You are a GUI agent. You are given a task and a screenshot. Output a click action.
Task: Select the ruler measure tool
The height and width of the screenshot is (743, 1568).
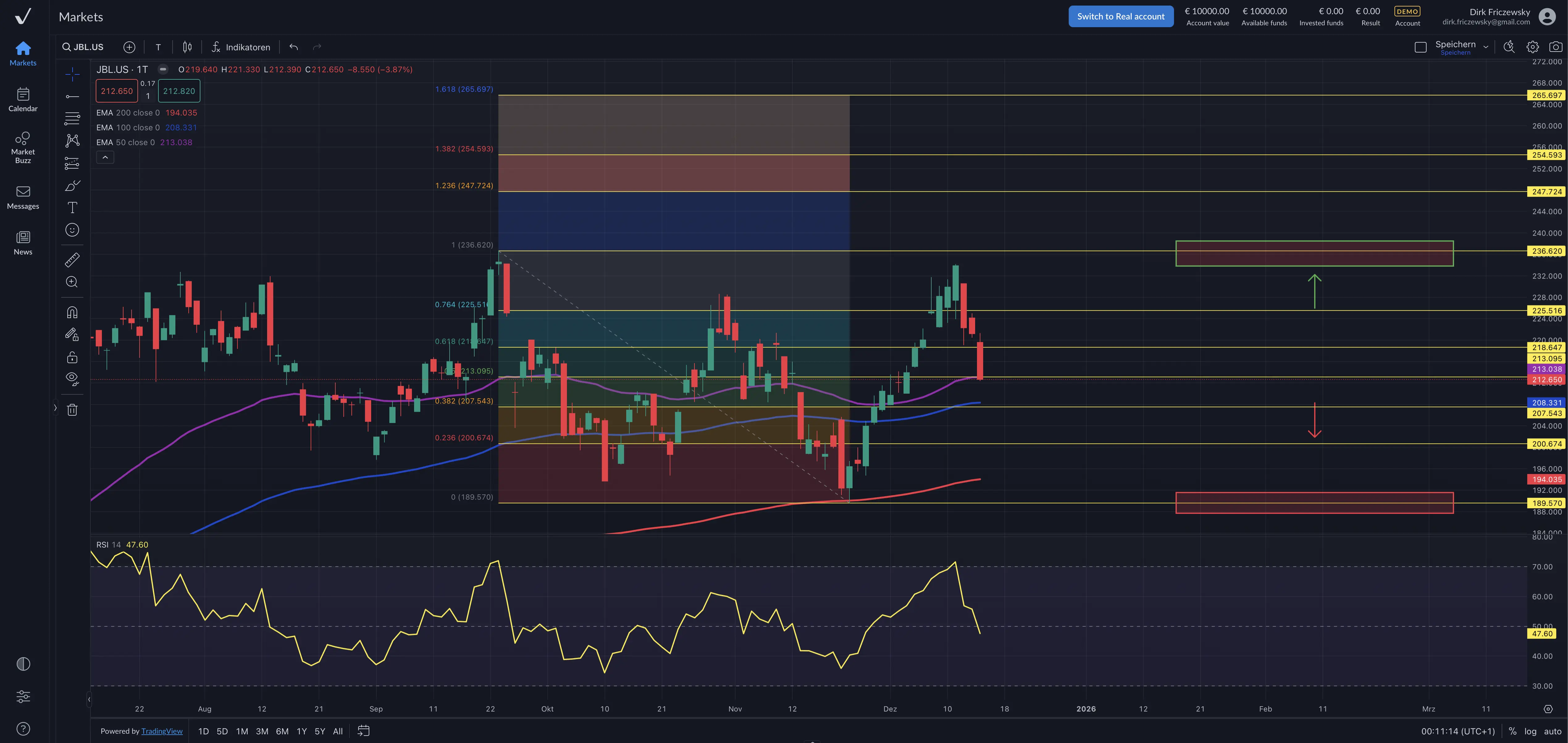coord(72,260)
